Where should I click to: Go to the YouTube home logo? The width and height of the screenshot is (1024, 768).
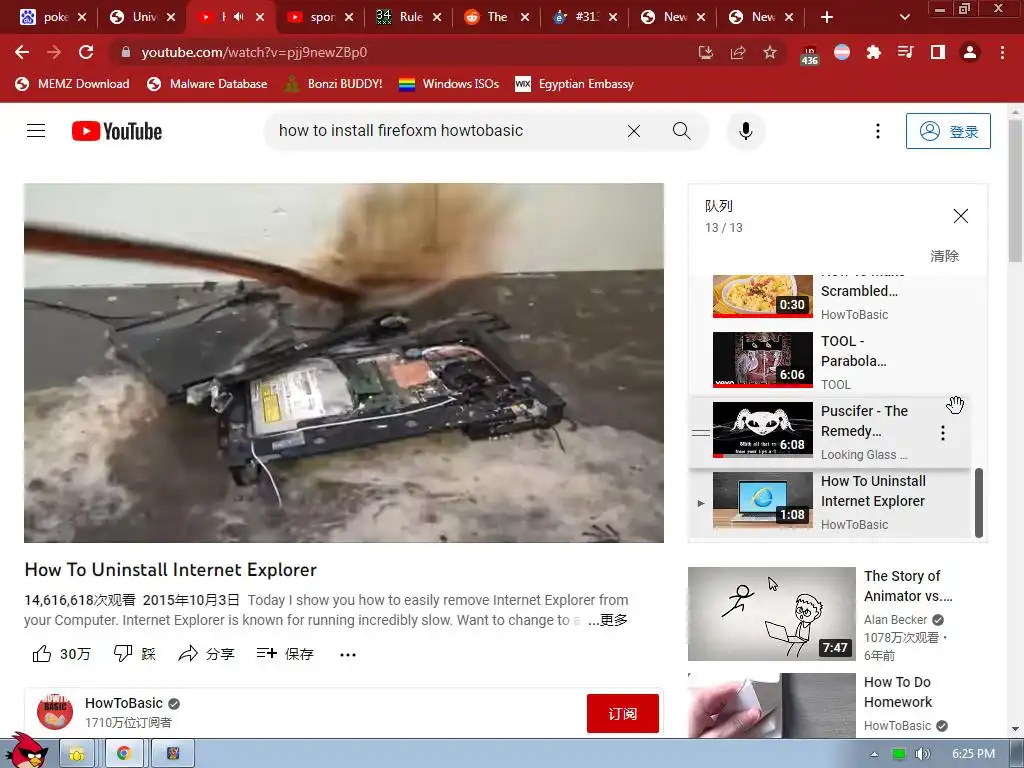(117, 131)
